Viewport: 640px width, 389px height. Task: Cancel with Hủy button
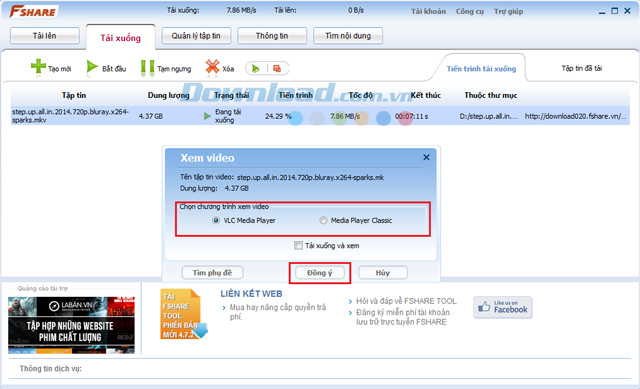[382, 273]
